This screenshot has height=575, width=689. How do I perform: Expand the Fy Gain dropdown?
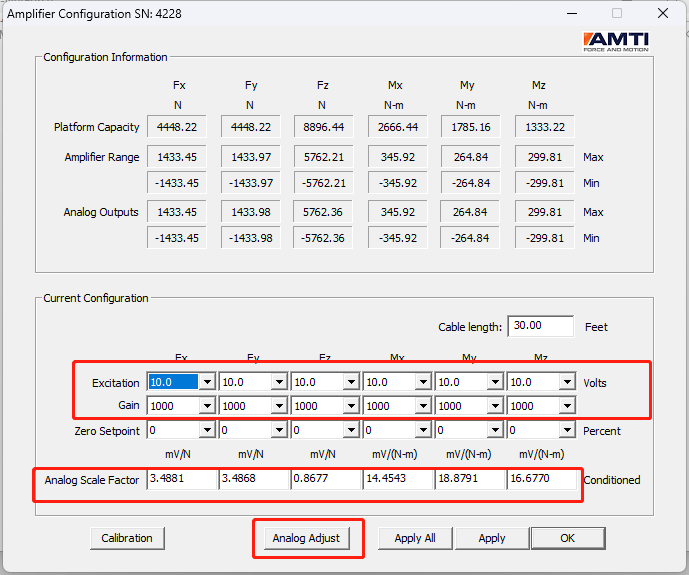point(279,406)
